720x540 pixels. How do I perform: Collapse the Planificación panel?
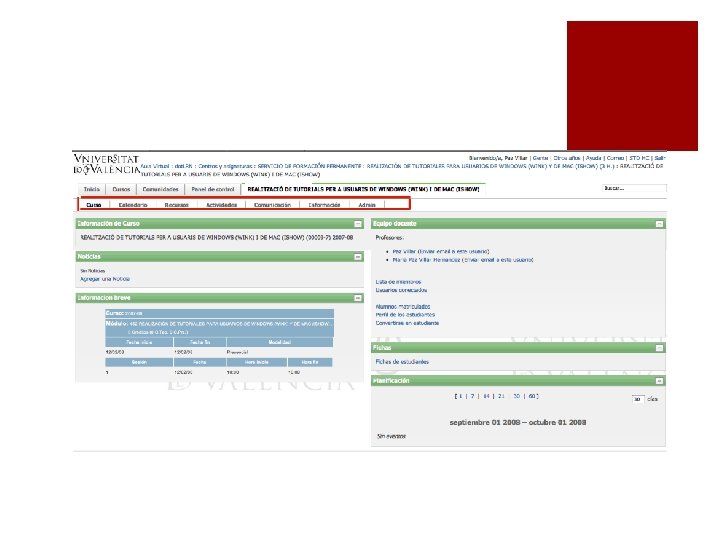[659, 381]
